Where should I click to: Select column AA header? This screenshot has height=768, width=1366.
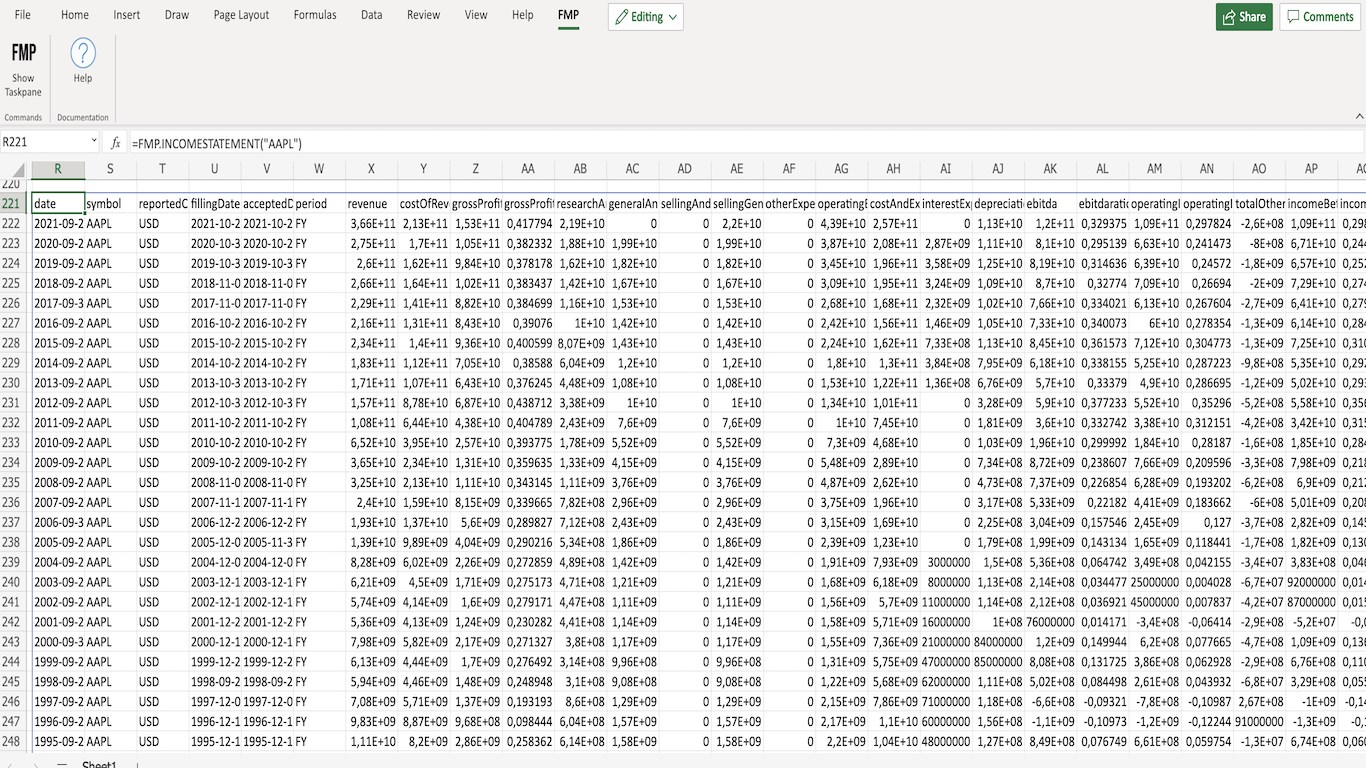pos(528,169)
